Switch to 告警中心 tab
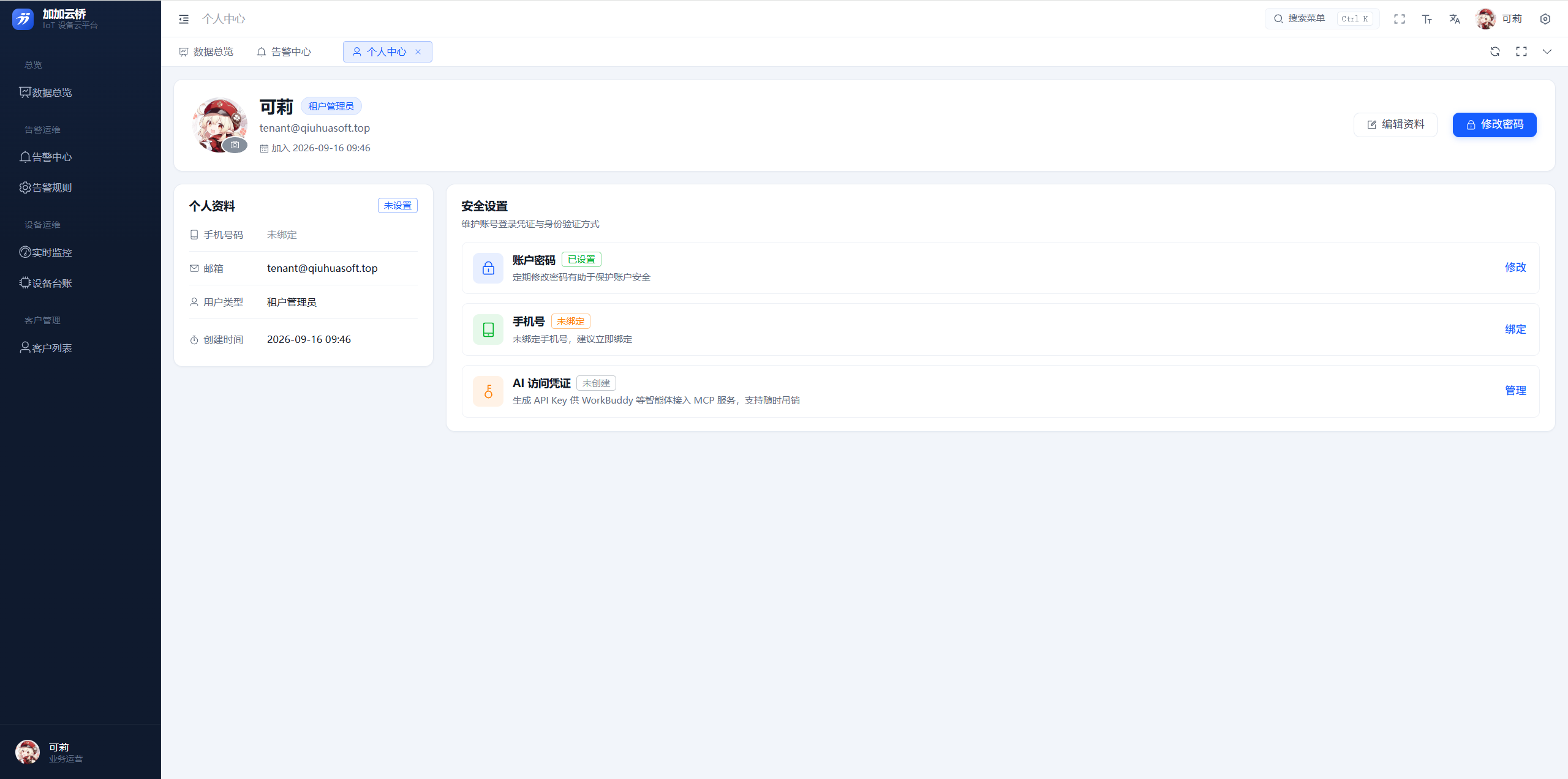 point(284,51)
